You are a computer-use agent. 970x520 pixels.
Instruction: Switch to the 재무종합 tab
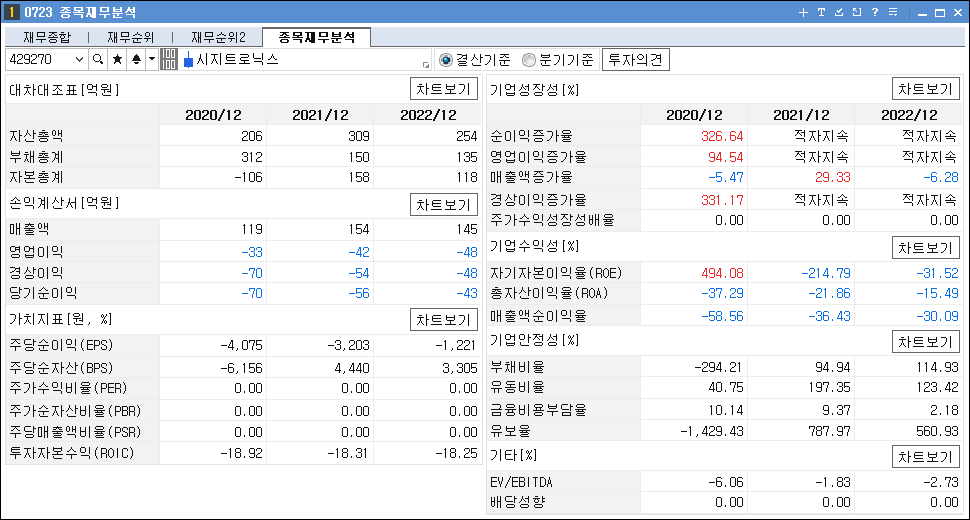pyautogui.click(x=47, y=38)
